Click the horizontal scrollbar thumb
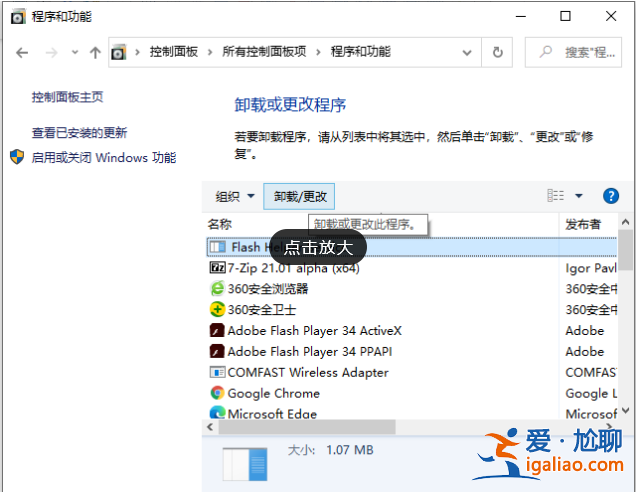636x492 pixels. point(307,427)
